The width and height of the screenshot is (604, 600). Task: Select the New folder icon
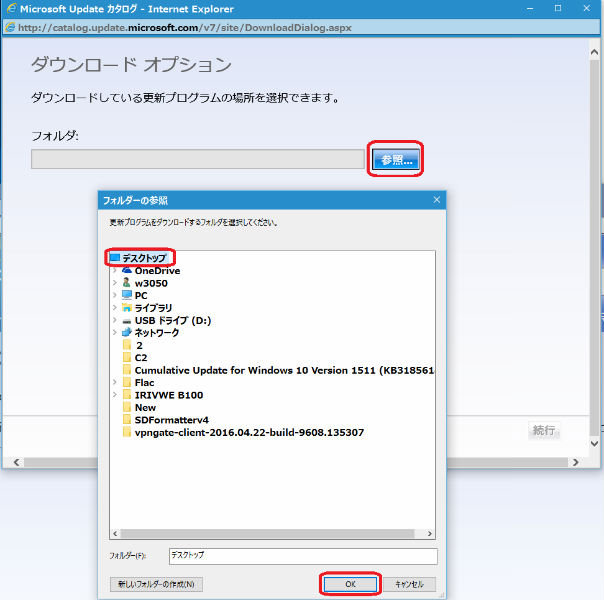click(127, 407)
